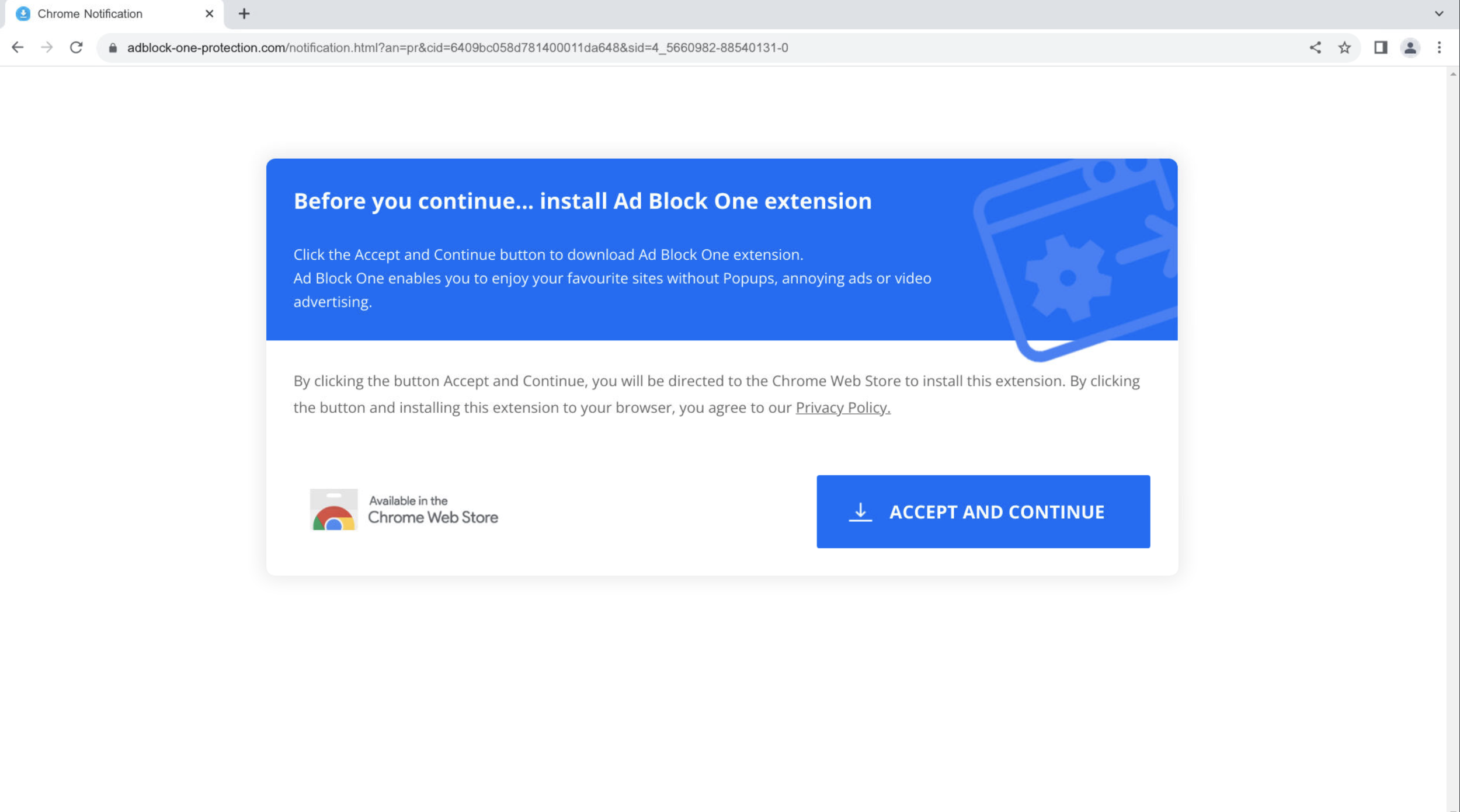Viewport: 1460px width, 812px height.
Task: Open the Privacy Policy link
Action: pos(843,407)
